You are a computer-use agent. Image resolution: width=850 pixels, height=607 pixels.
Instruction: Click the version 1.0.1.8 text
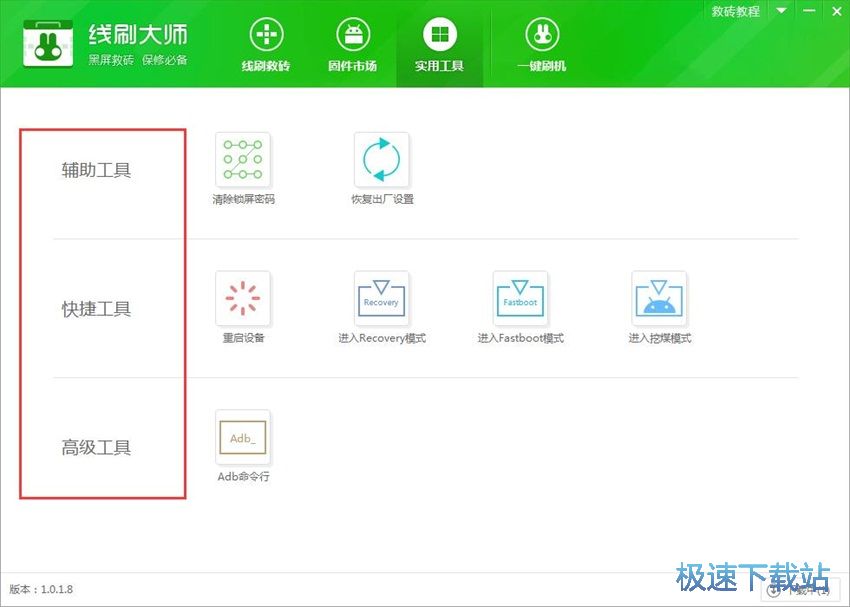pos(41,589)
